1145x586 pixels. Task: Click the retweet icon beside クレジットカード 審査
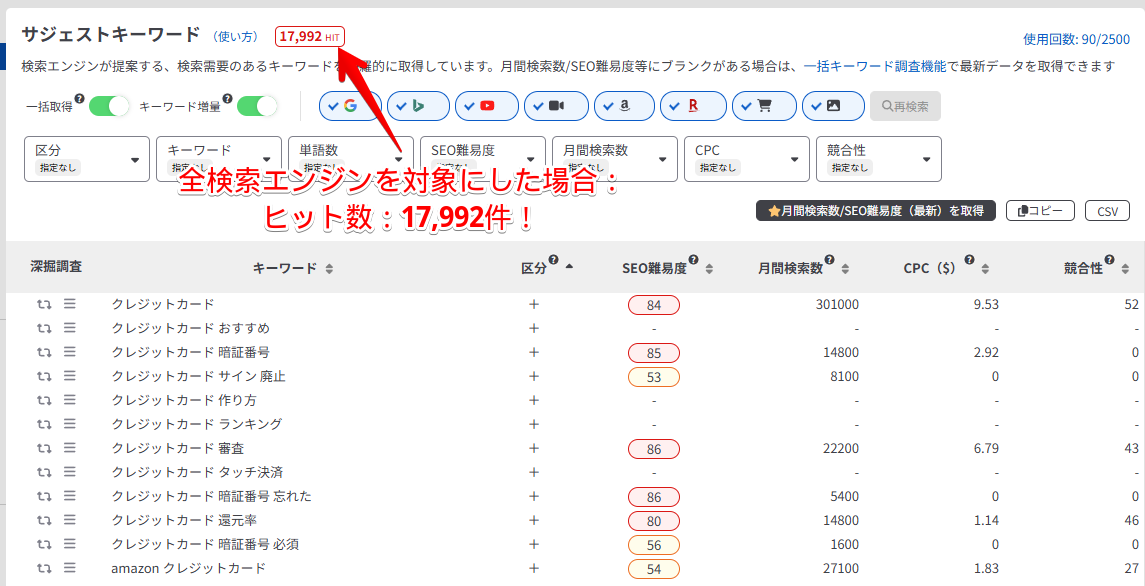(44, 449)
